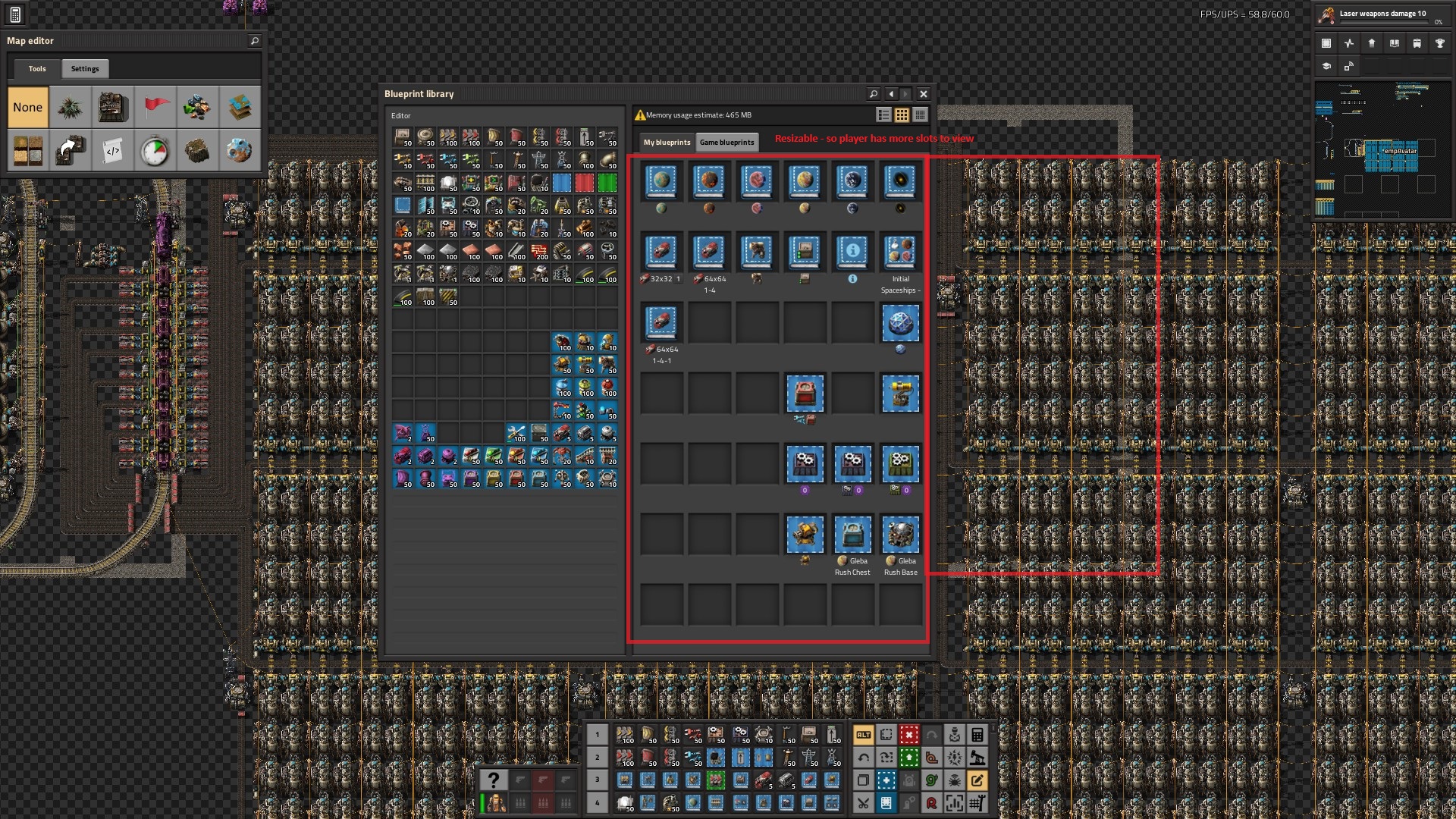Select the None editor tool
The height and width of the screenshot is (819, 1456).
click(28, 107)
